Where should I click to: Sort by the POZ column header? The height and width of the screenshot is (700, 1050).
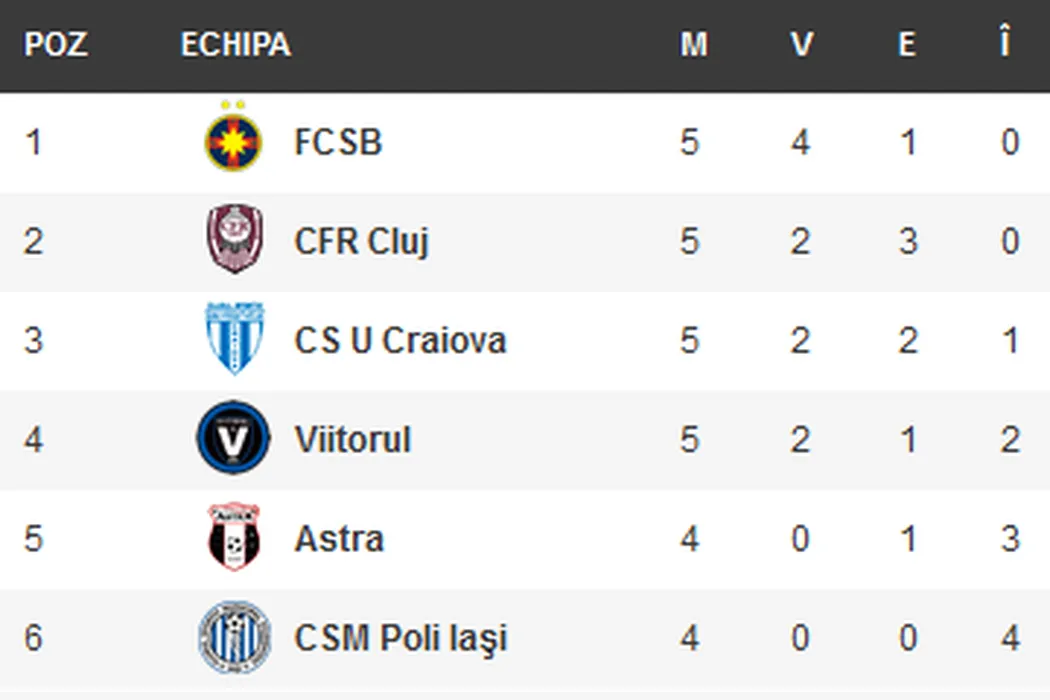pyautogui.click(x=55, y=45)
